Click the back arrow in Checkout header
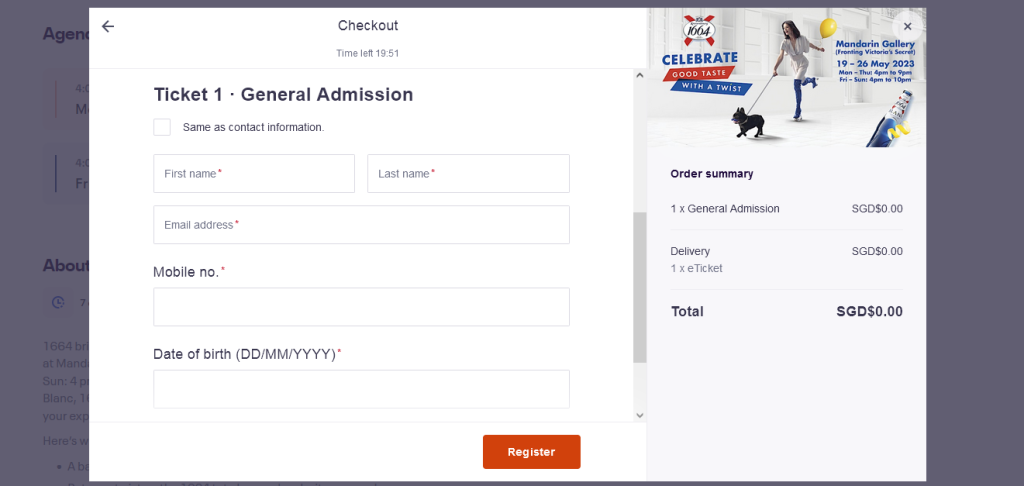The width and height of the screenshot is (1024, 486). coord(108,26)
